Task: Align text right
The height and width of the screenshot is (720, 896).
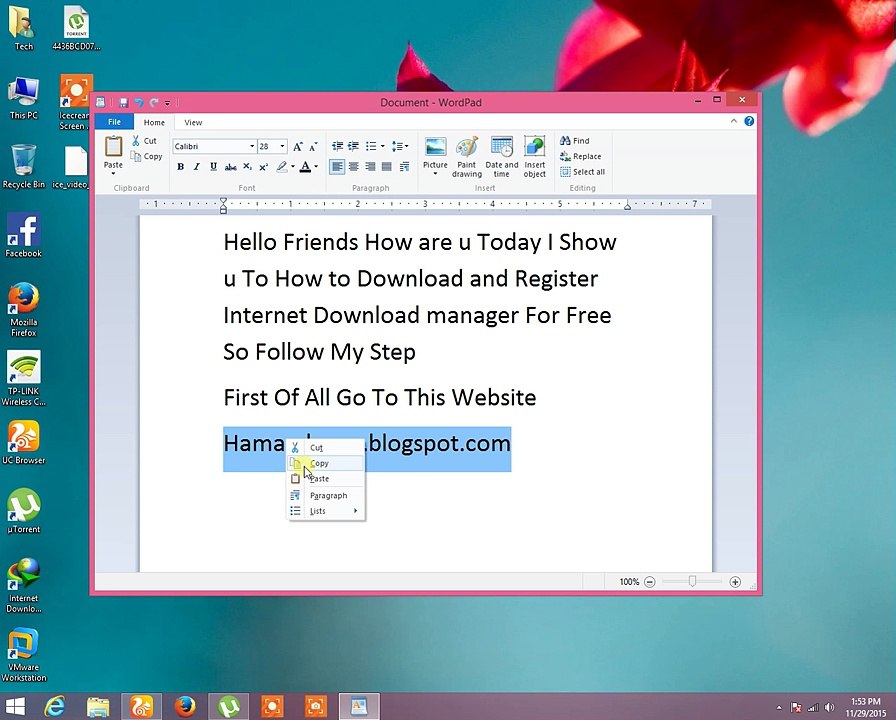Action: click(x=370, y=167)
